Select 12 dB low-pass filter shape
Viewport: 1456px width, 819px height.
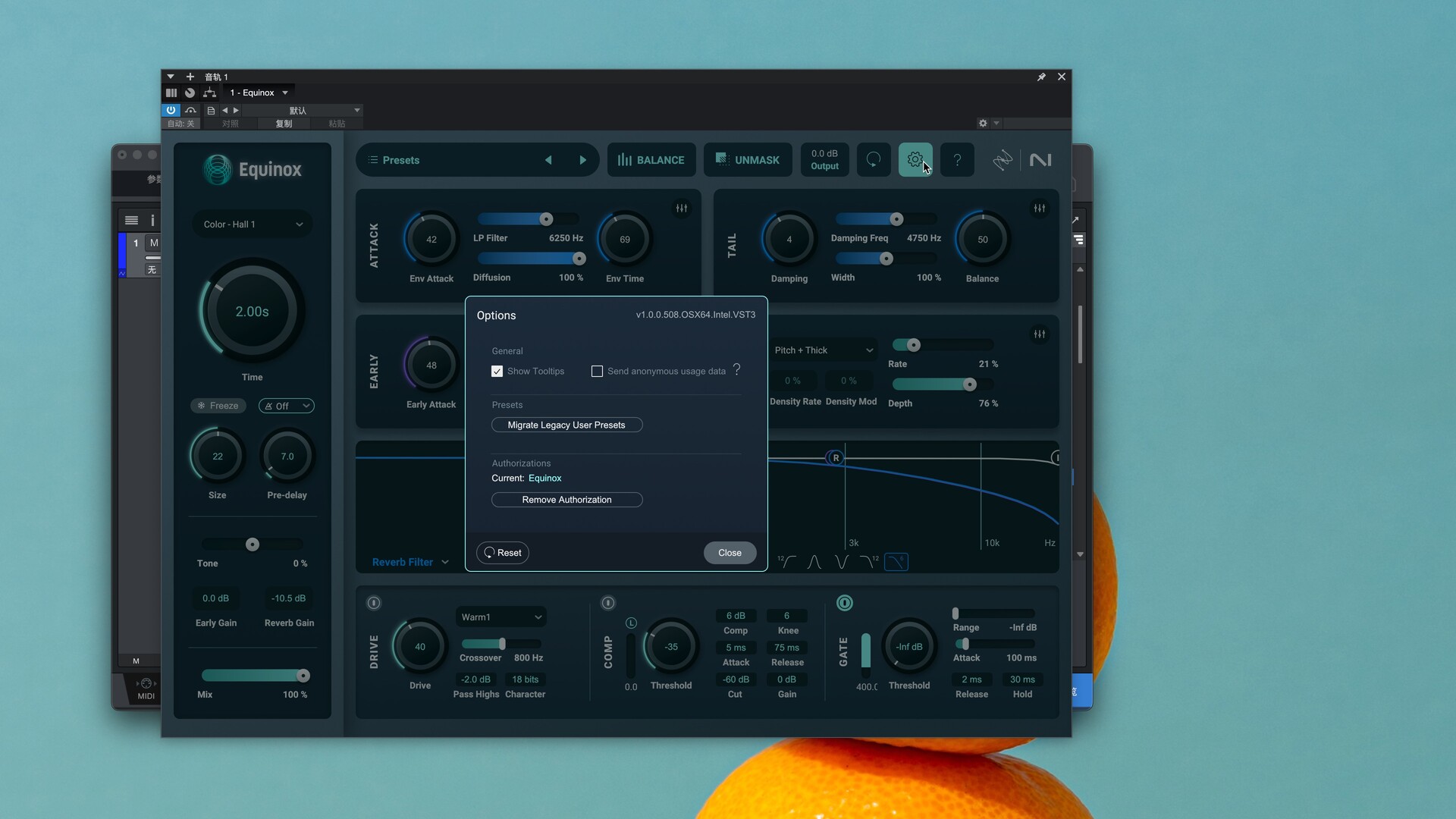(869, 562)
